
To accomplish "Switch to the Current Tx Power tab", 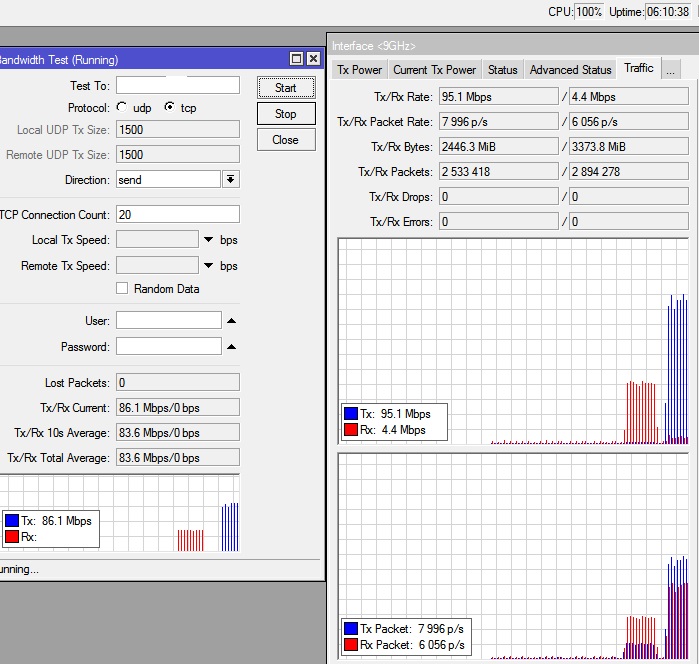I will coord(435,70).
